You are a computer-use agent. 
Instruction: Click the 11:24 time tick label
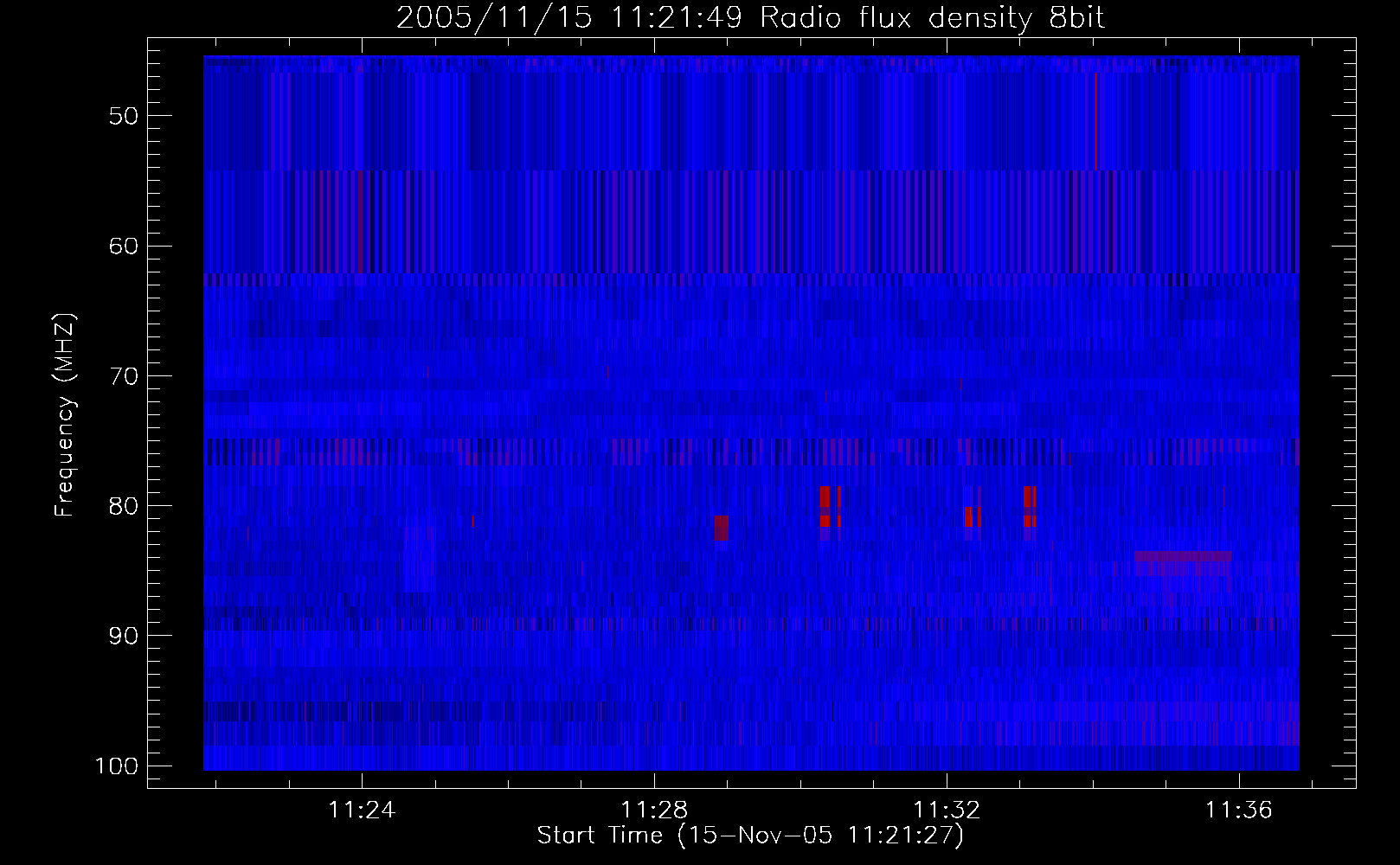(x=362, y=810)
